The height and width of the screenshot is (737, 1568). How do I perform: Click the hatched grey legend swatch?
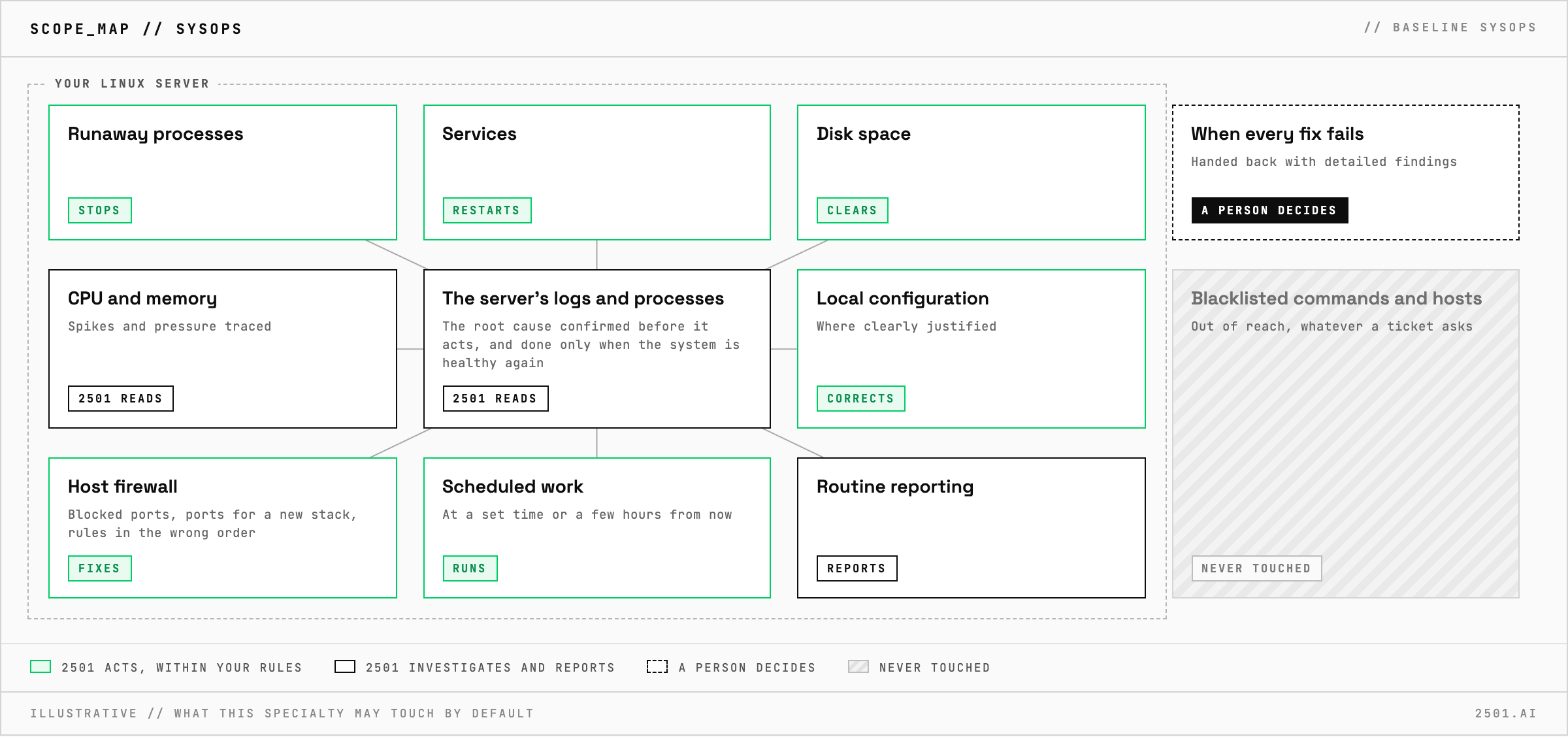coord(858,666)
